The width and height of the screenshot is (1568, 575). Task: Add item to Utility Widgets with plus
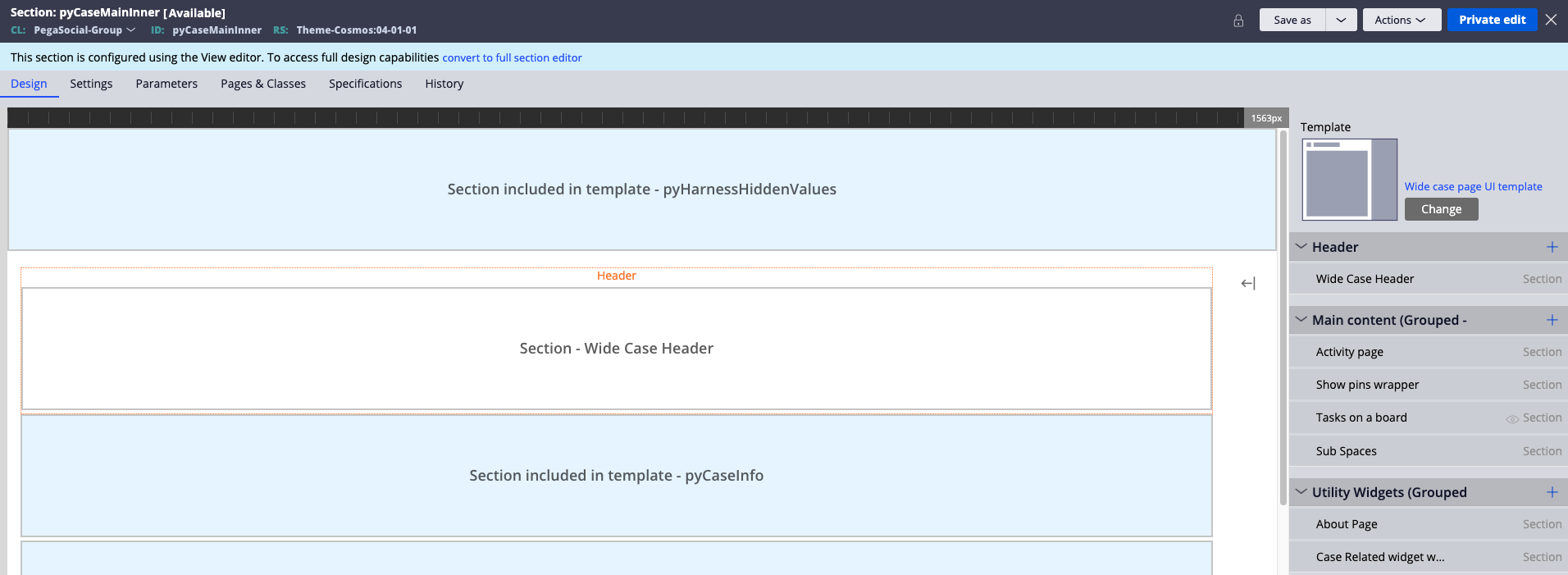coord(1552,492)
